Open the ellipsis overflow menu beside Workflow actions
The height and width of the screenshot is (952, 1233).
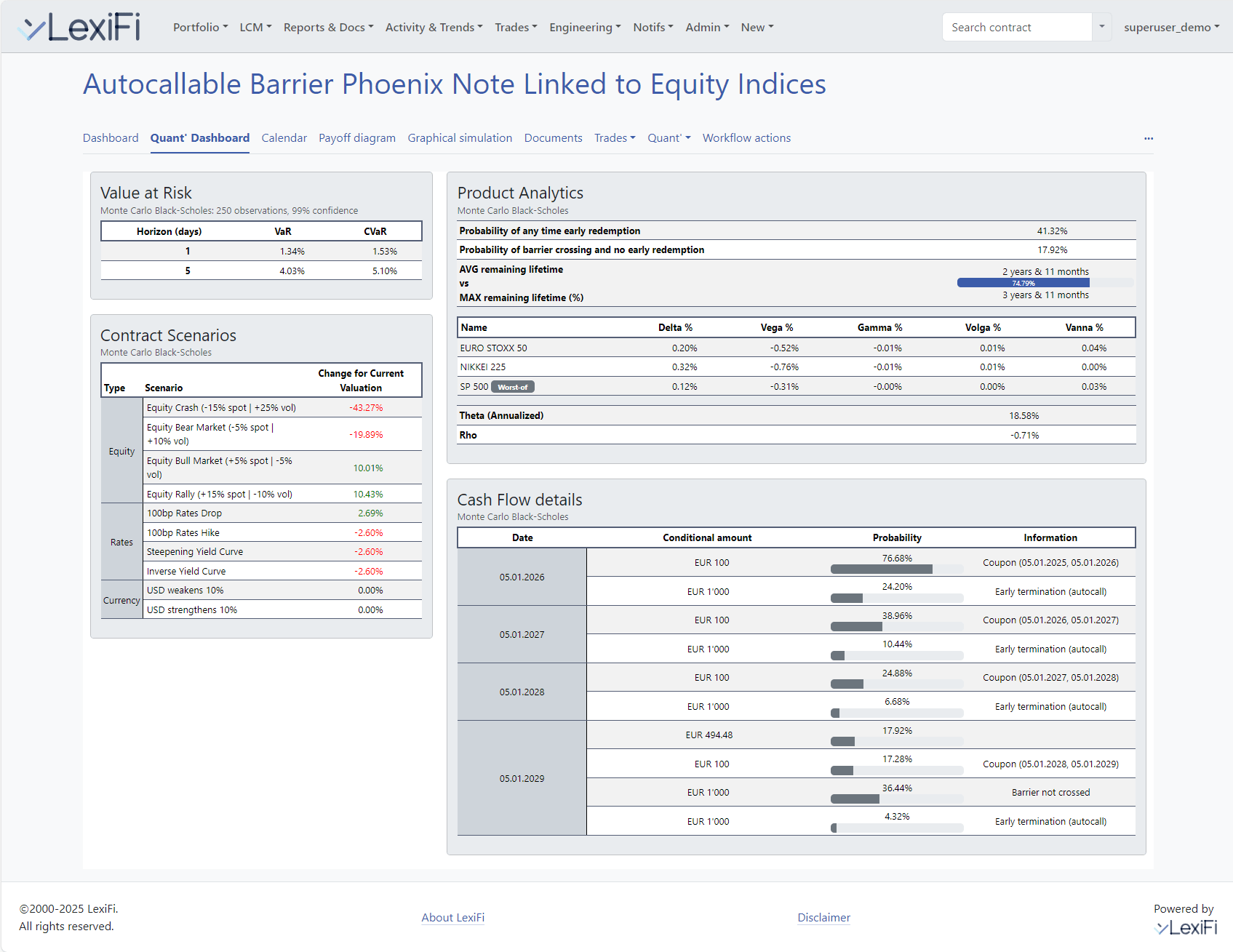(x=1148, y=138)
